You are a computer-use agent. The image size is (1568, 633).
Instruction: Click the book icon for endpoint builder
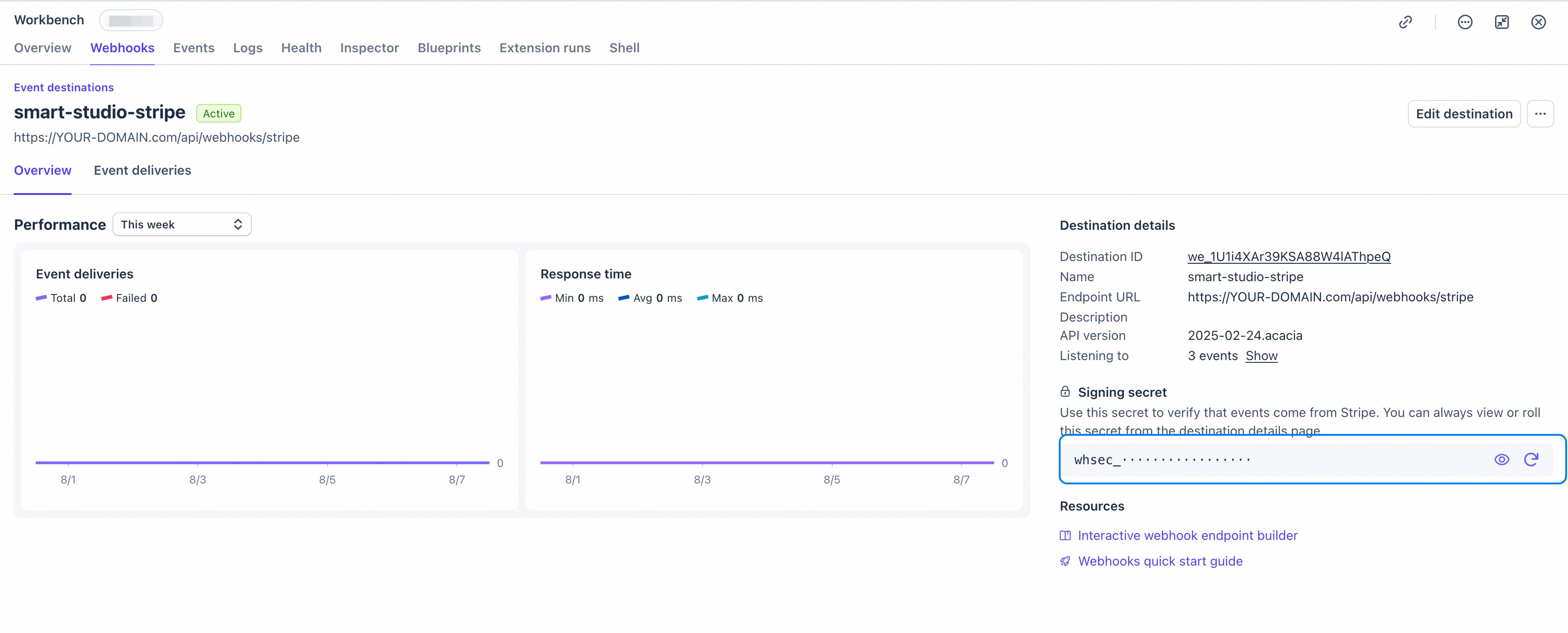point(1065,536)
